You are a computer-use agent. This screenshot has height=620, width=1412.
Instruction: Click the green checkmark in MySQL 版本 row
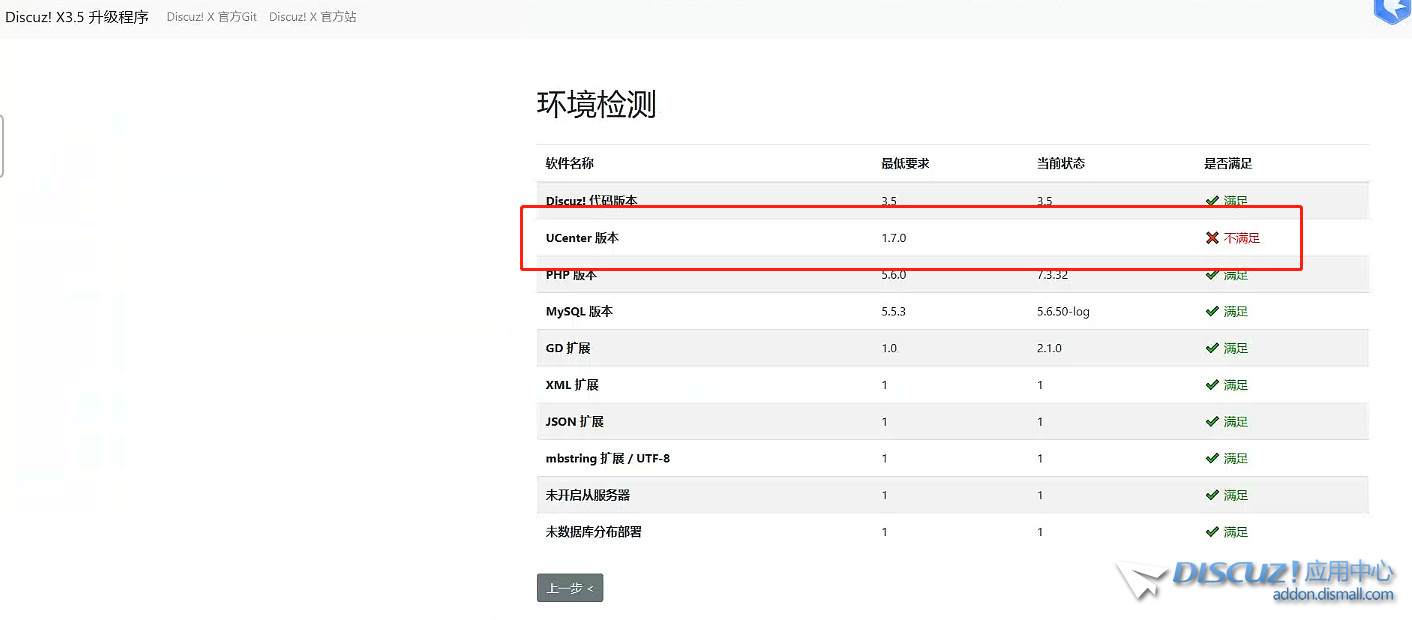(1212, 311)
